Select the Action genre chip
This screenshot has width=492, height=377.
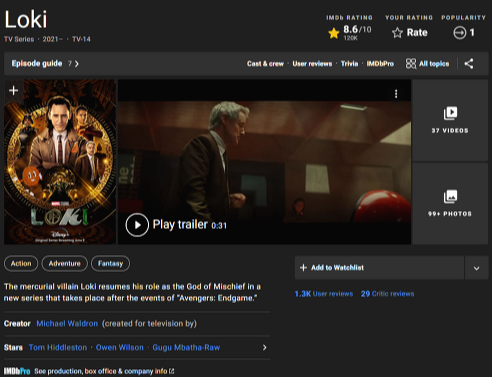(x=21, y=264)
